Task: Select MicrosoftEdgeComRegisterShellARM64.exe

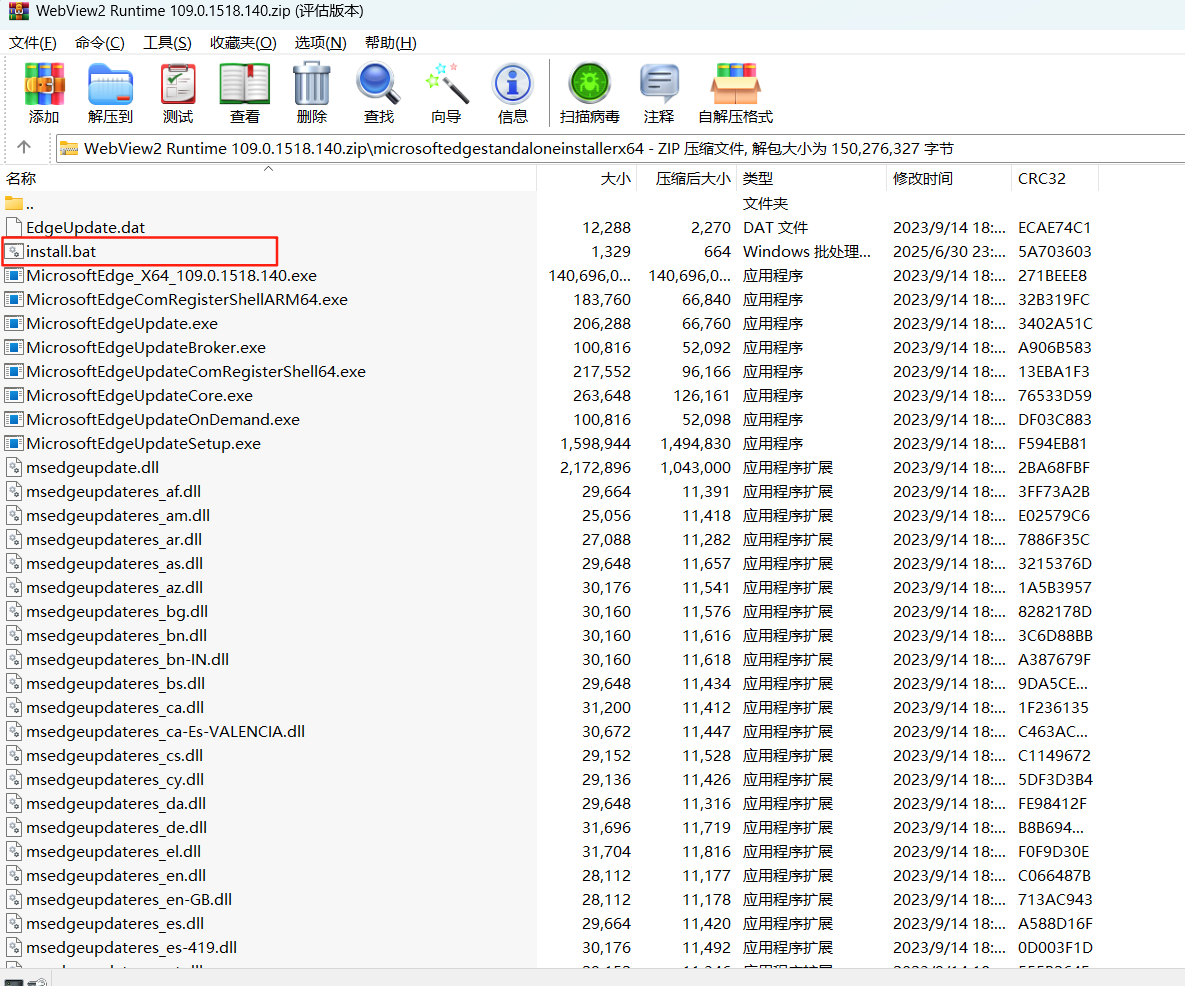Action: click(x=187, y=300)
